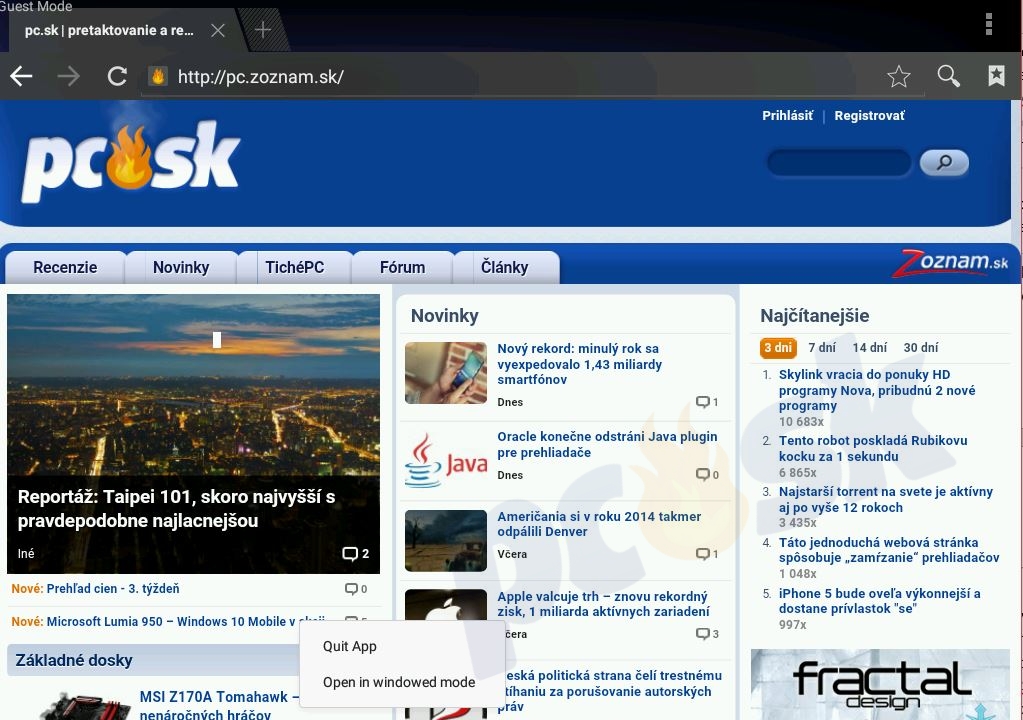Open comments on Taipei 101 report
The image size is (1023, 720).
356,554
